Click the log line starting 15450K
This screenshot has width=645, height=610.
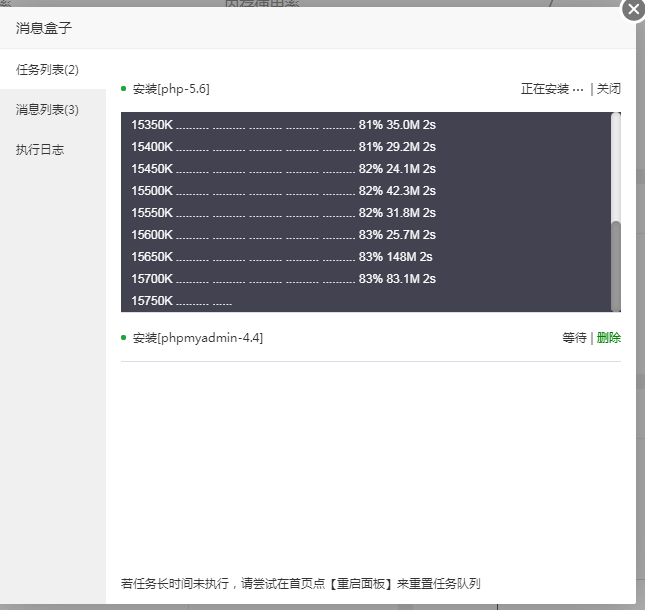coord(283,169)
